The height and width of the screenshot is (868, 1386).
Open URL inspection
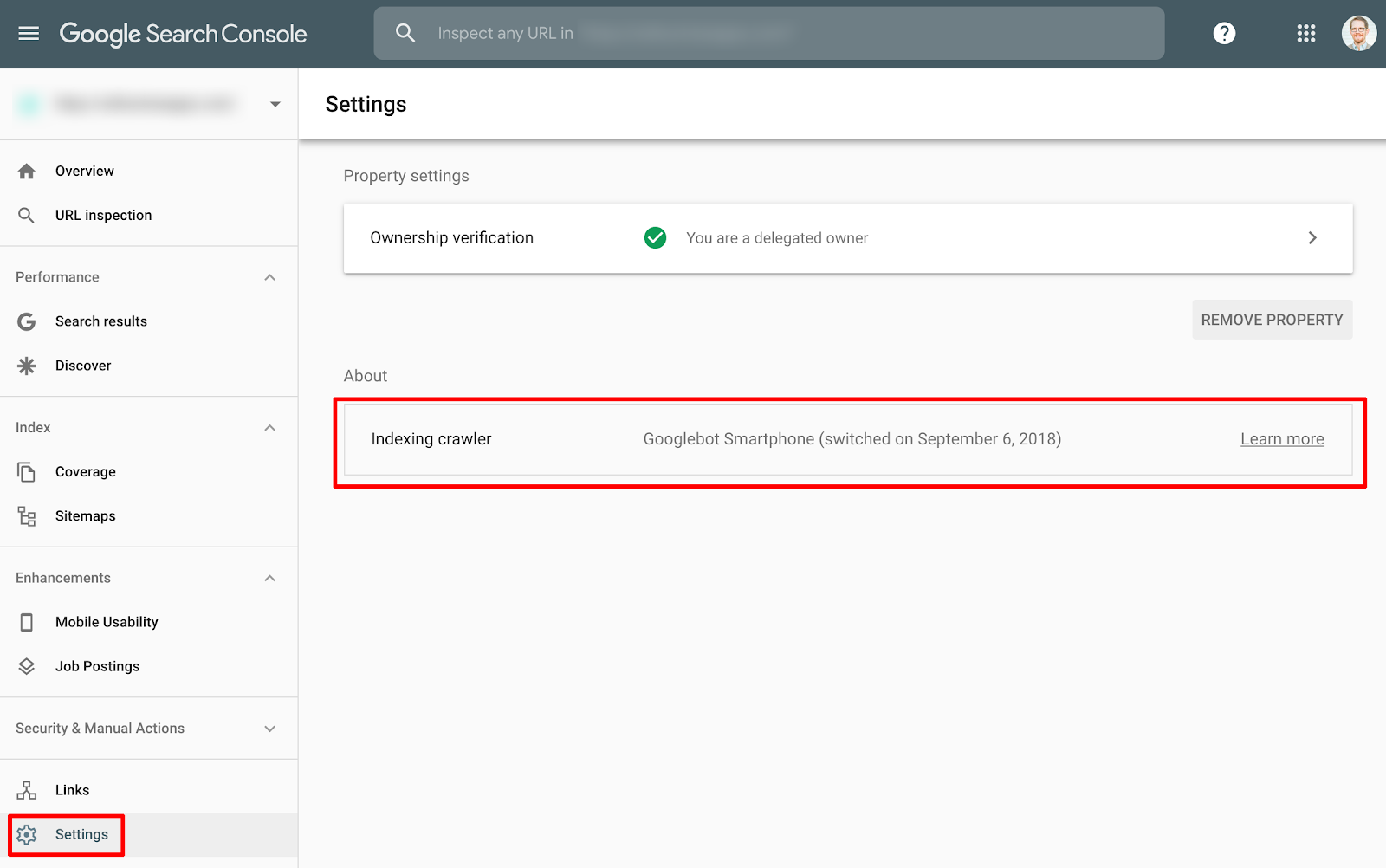pos(103,215)
